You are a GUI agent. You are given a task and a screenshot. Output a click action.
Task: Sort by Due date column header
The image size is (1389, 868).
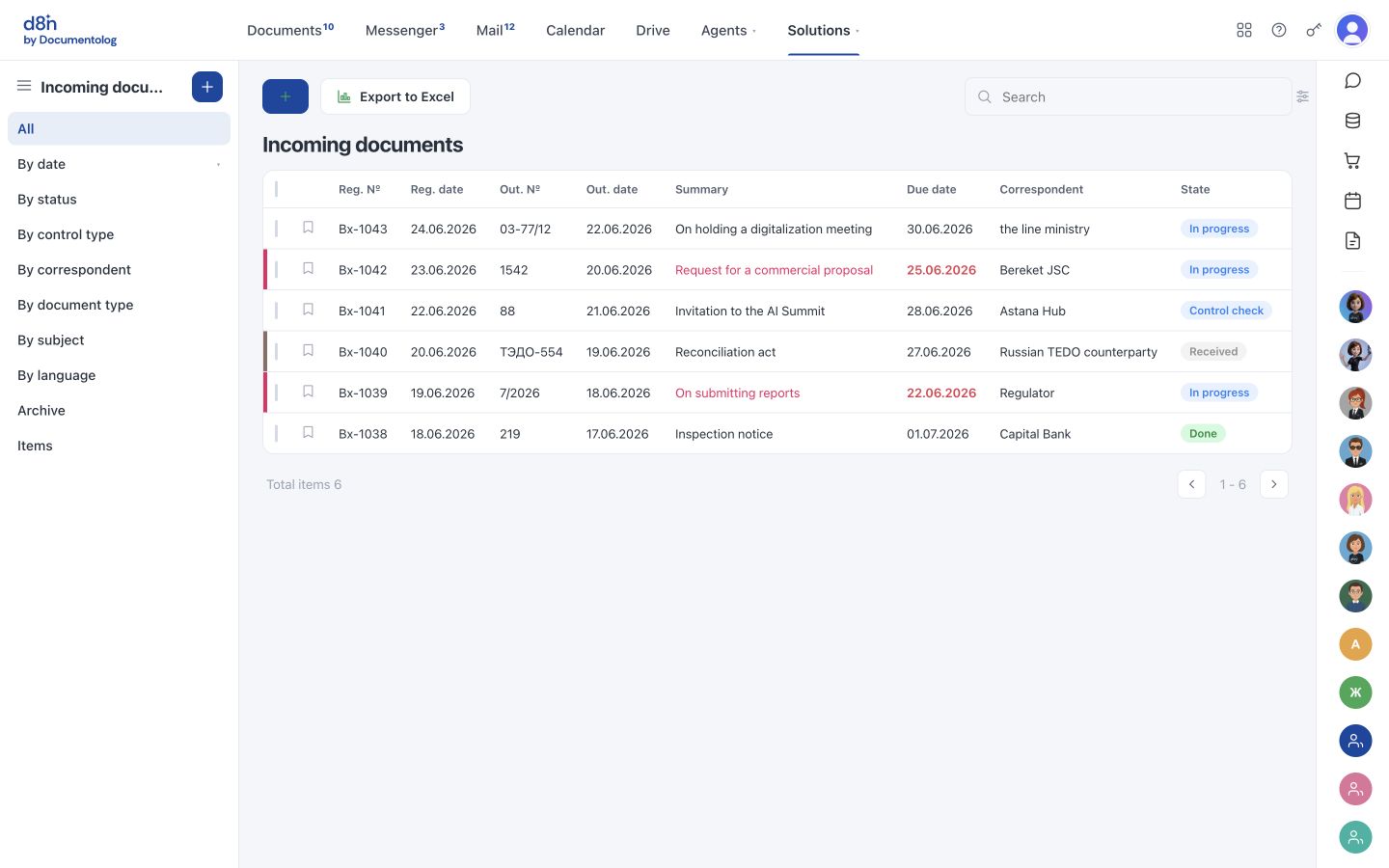[x=931, y=189]
